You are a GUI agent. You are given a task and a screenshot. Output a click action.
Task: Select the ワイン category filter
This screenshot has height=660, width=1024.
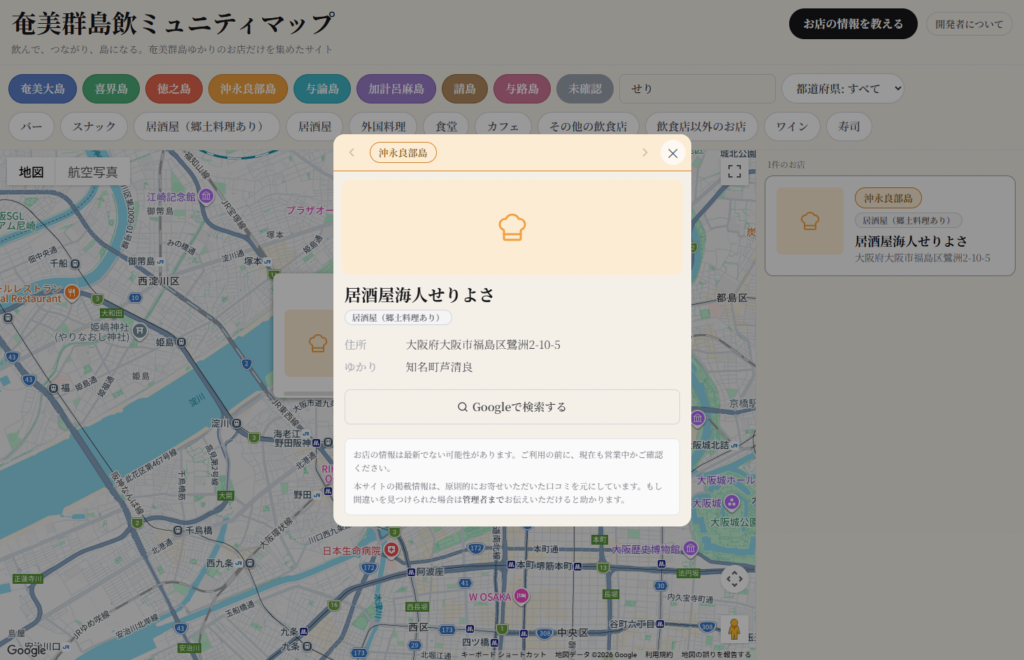tap(792, 127)
